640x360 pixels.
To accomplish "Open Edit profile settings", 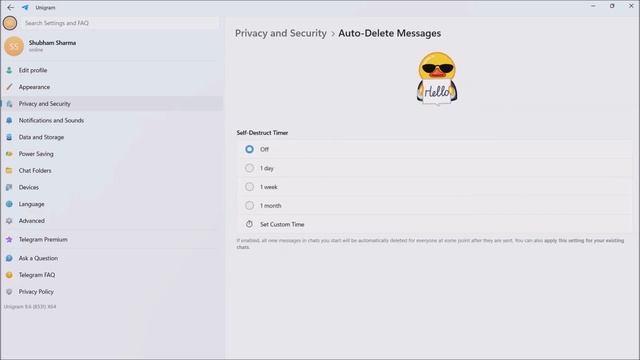I will click(112, 70).
